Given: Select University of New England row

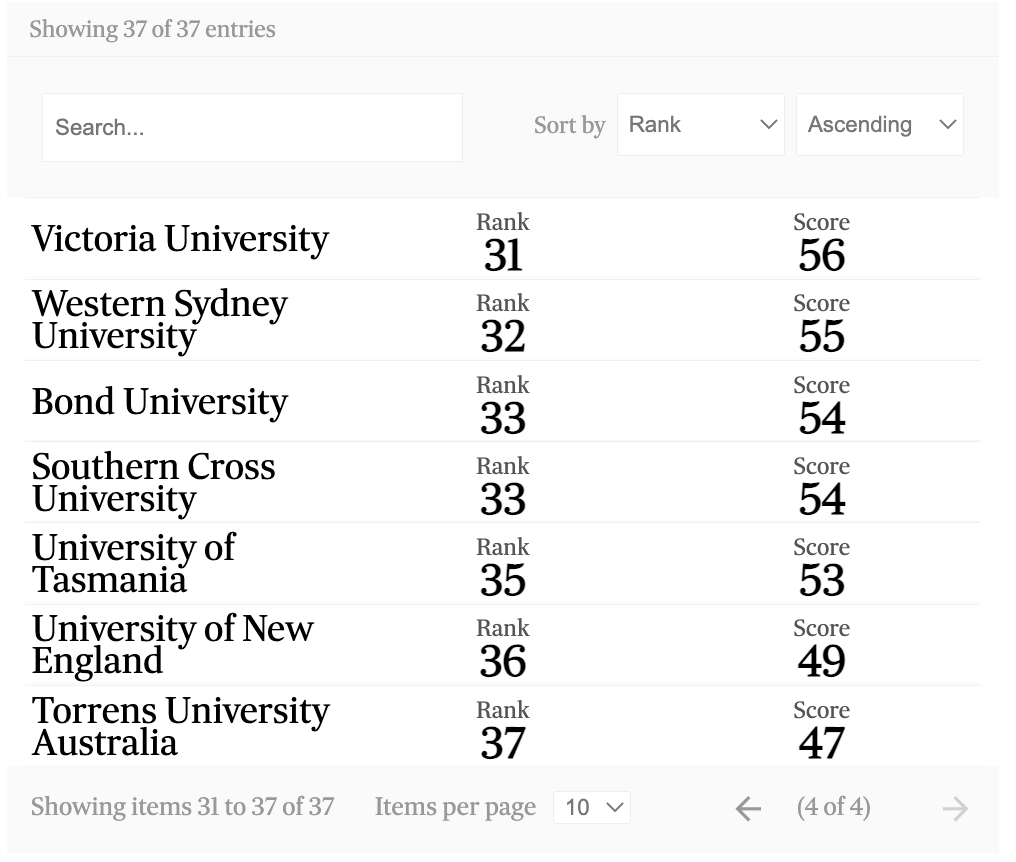Looking at the screenshot, I should (x=172, y=644).
